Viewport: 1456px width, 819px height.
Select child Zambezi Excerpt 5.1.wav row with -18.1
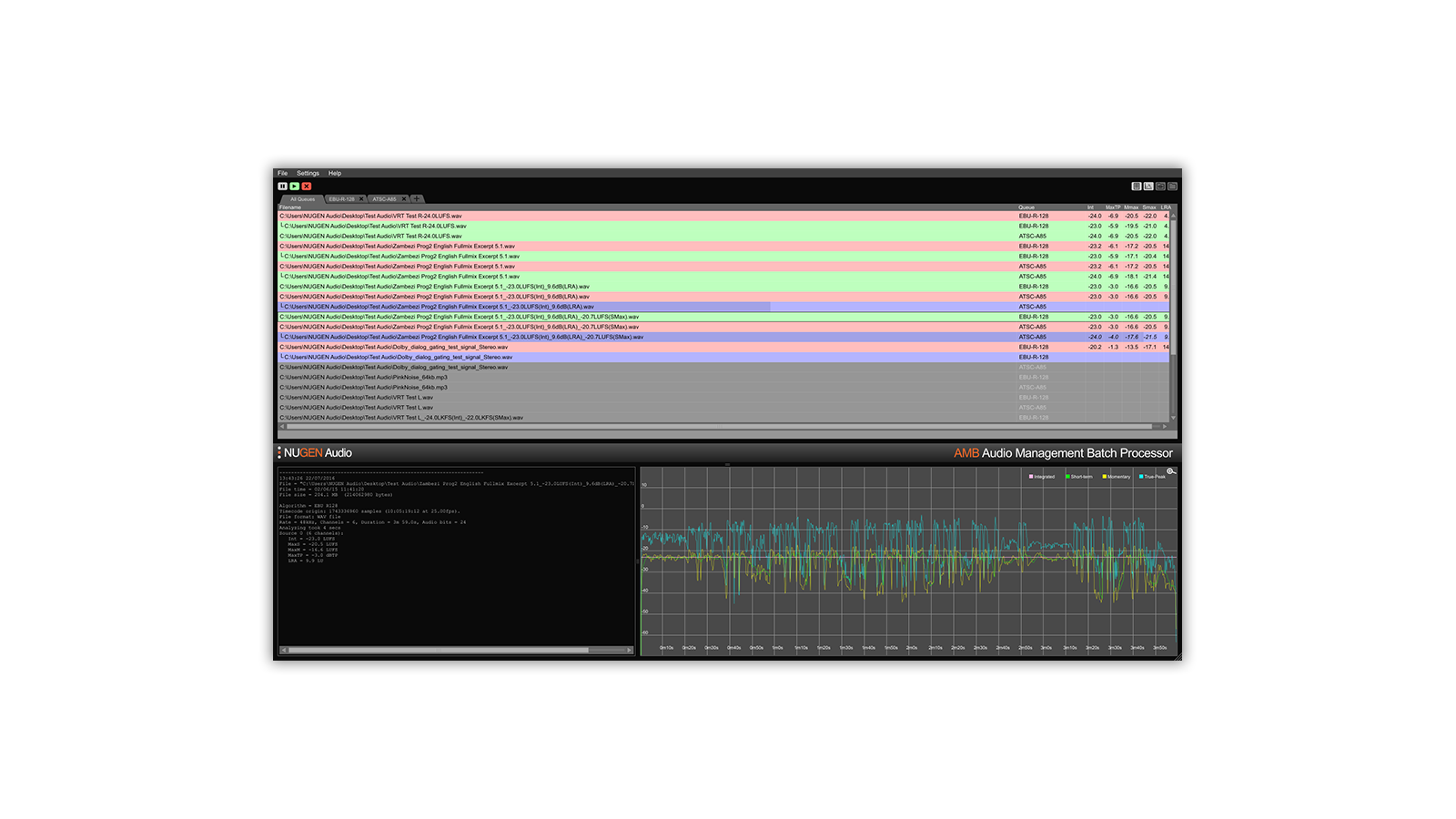tap(723, 277)
